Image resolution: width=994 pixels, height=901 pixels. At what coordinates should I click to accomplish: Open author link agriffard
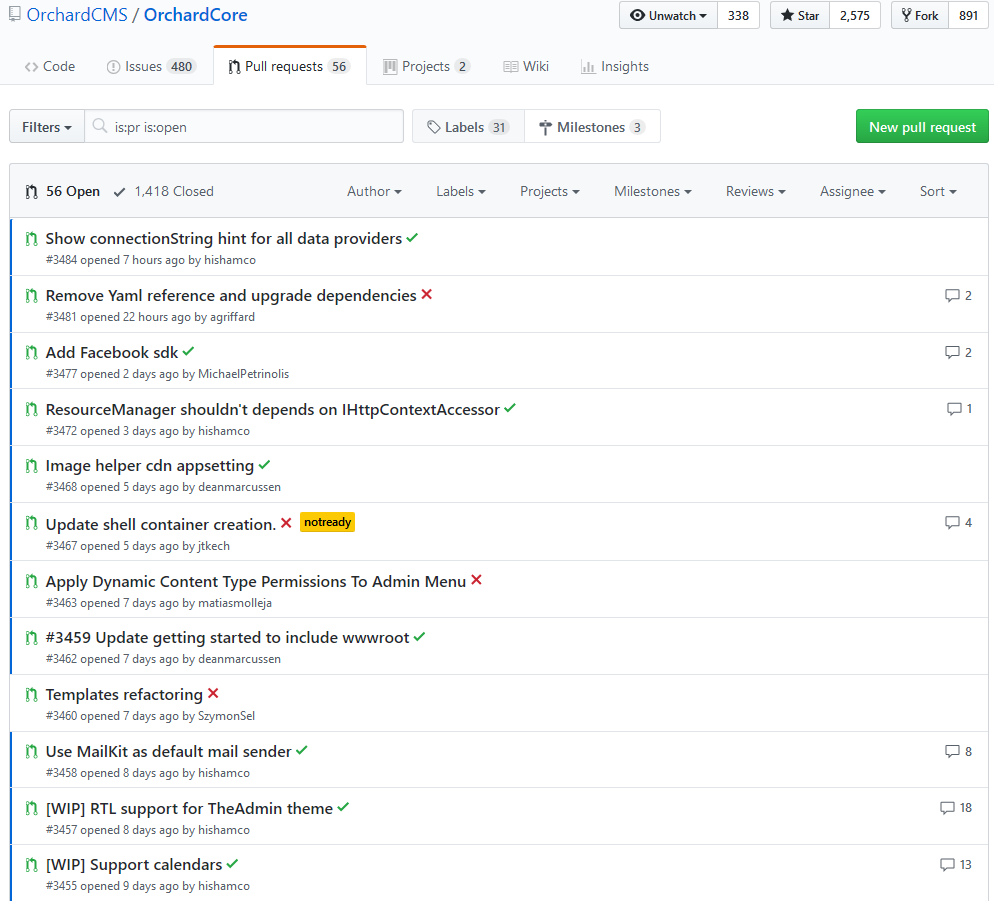232,316
